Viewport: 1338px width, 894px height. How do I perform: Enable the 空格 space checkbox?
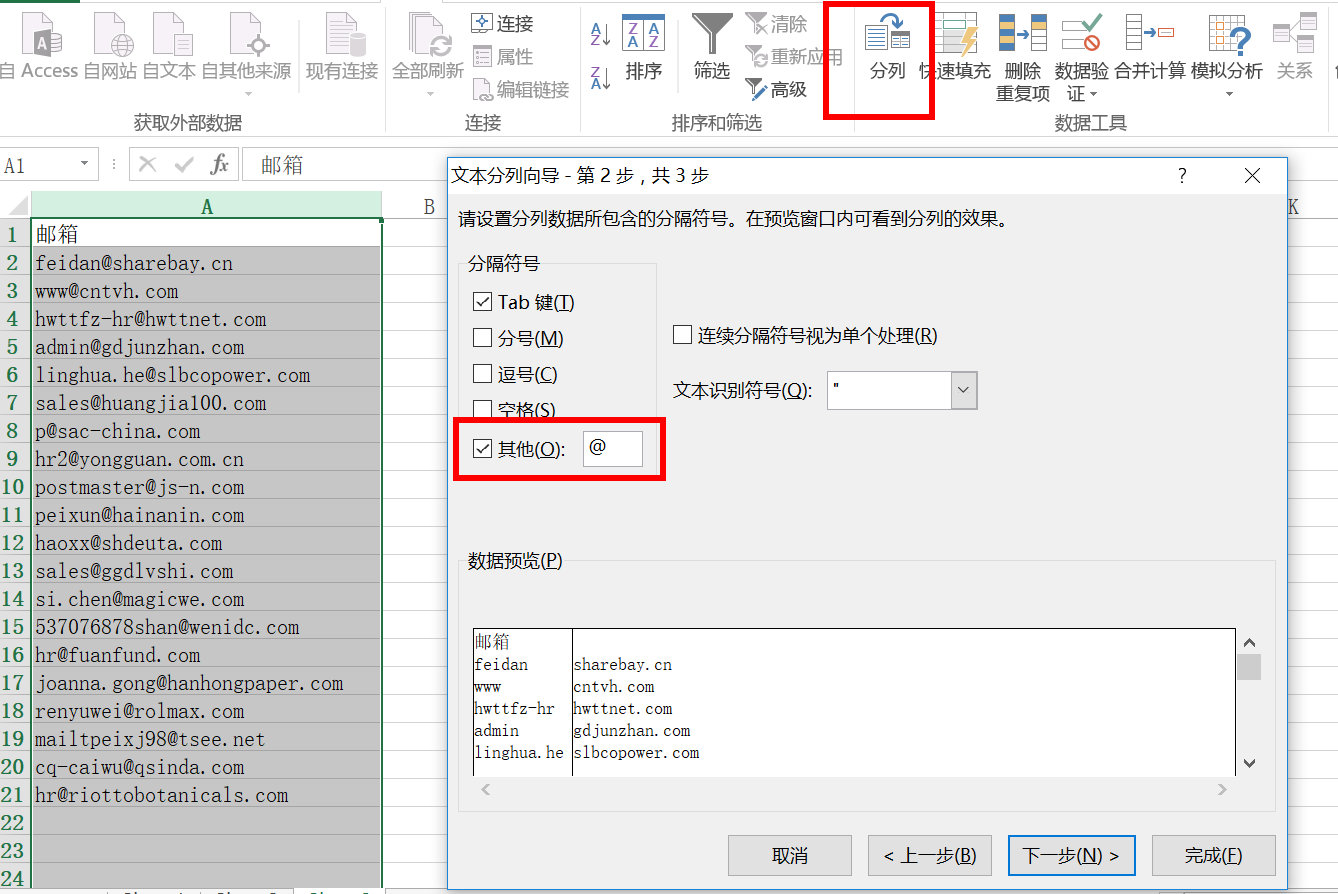click(482, 409)
